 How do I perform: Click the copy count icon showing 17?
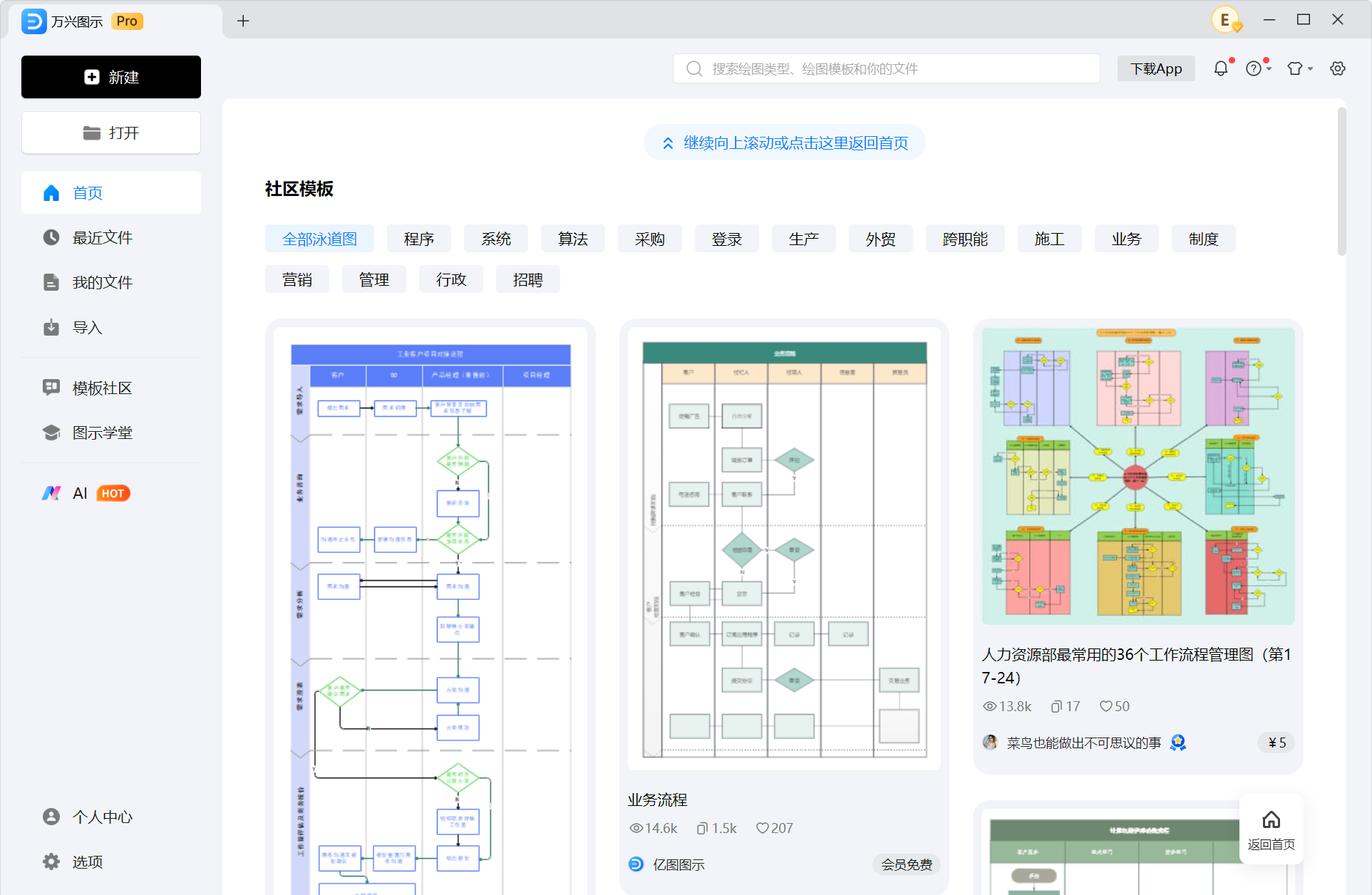click(x=1056, y=706)
